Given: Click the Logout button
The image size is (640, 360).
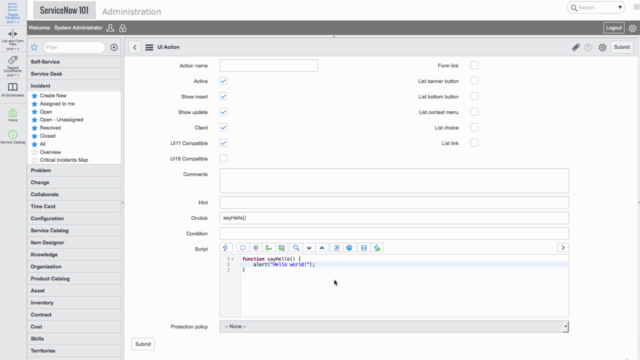Looking at the screenshot, I should pos(613,28).
